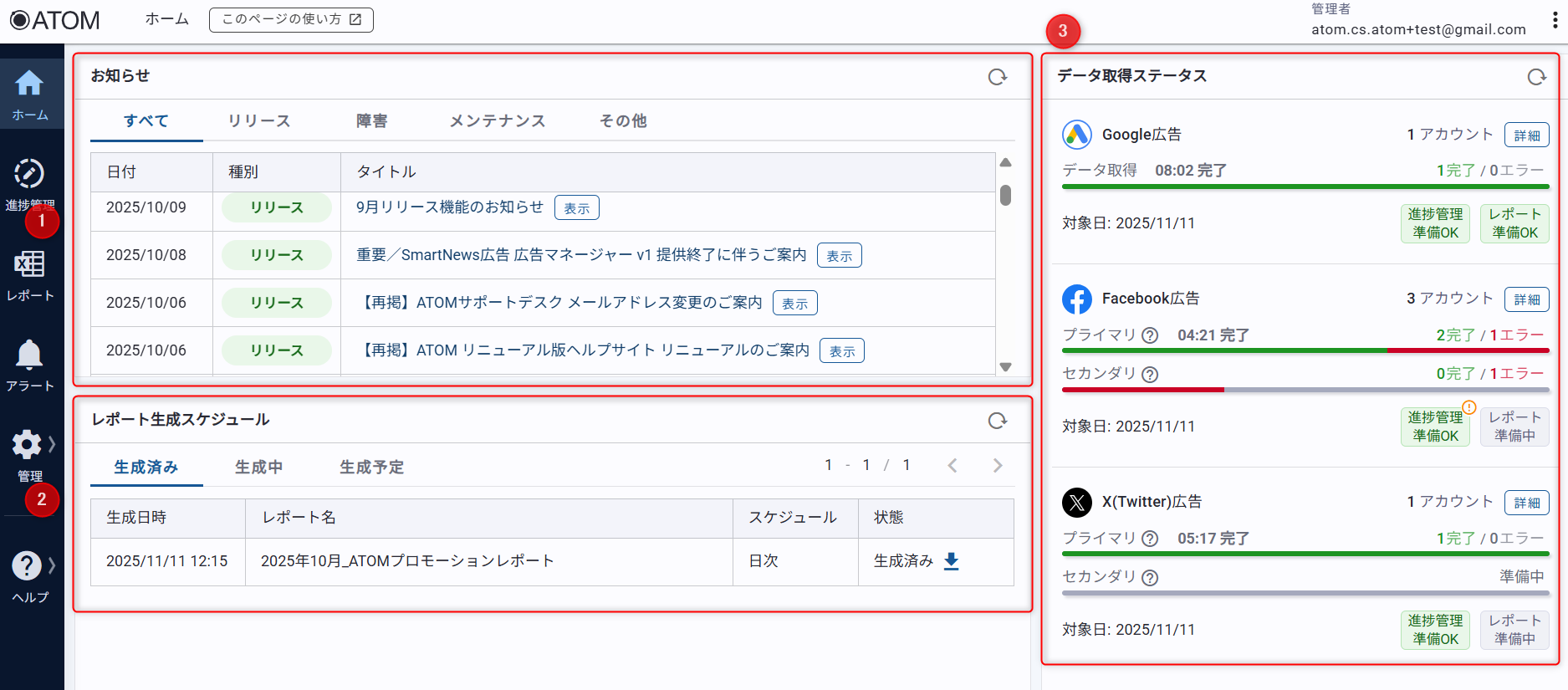Click the help icon next to Facebook プライマリ
The width and height of the screenshot is (1568, 690).
1150,335
